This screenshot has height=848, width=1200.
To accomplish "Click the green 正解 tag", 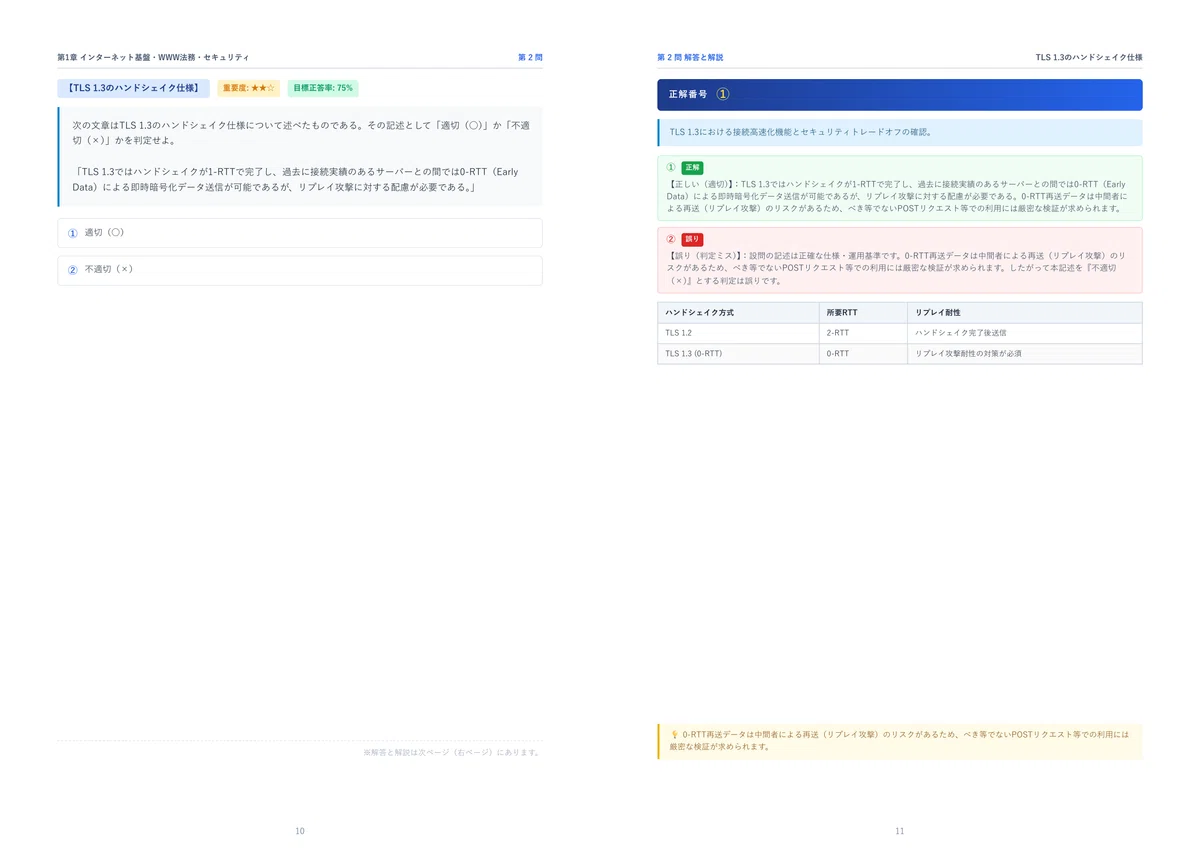I will 693,168.
